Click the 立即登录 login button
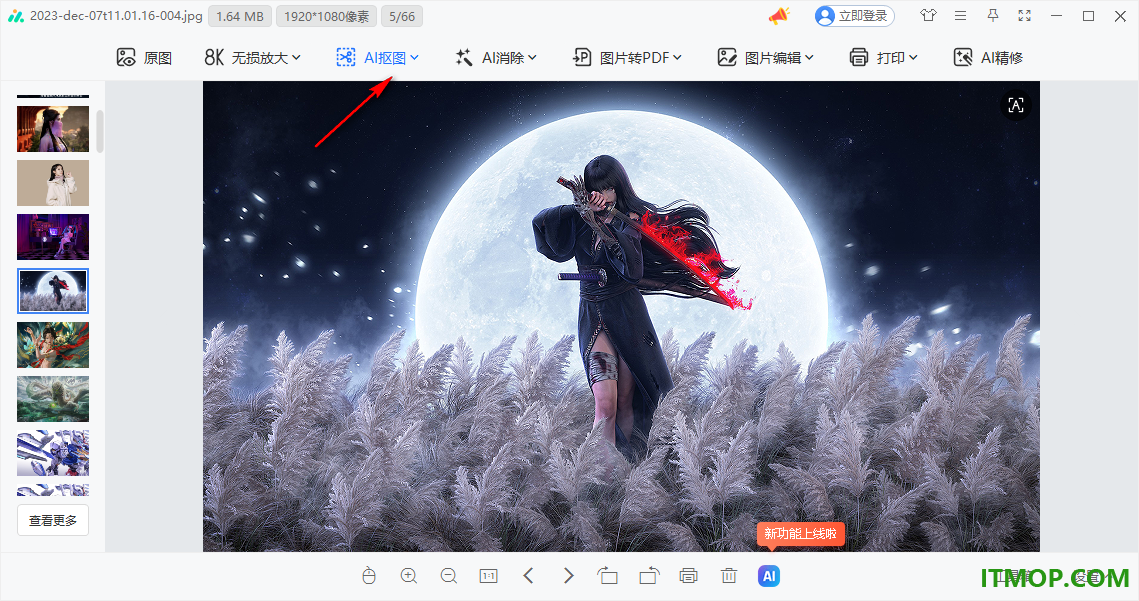1139x601 pixels. 854,16
